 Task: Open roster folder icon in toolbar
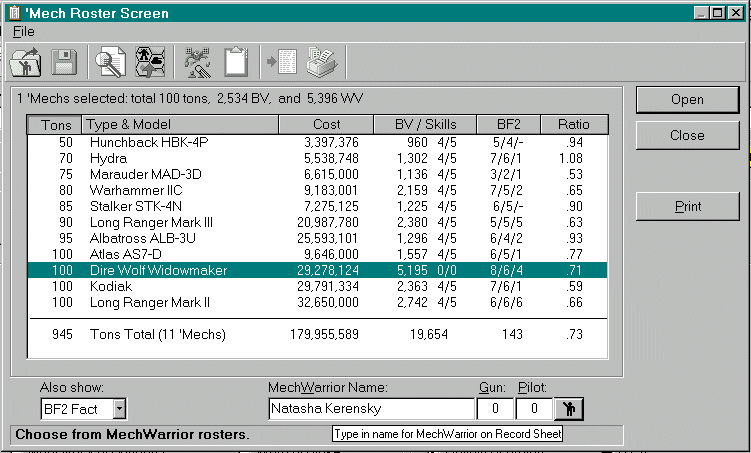25,62
